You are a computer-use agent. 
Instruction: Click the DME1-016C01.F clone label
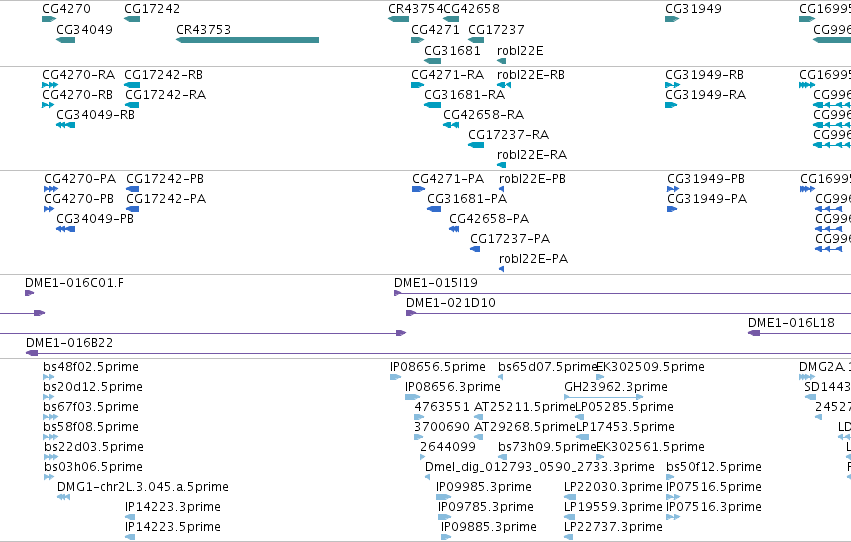click(74, 283)
